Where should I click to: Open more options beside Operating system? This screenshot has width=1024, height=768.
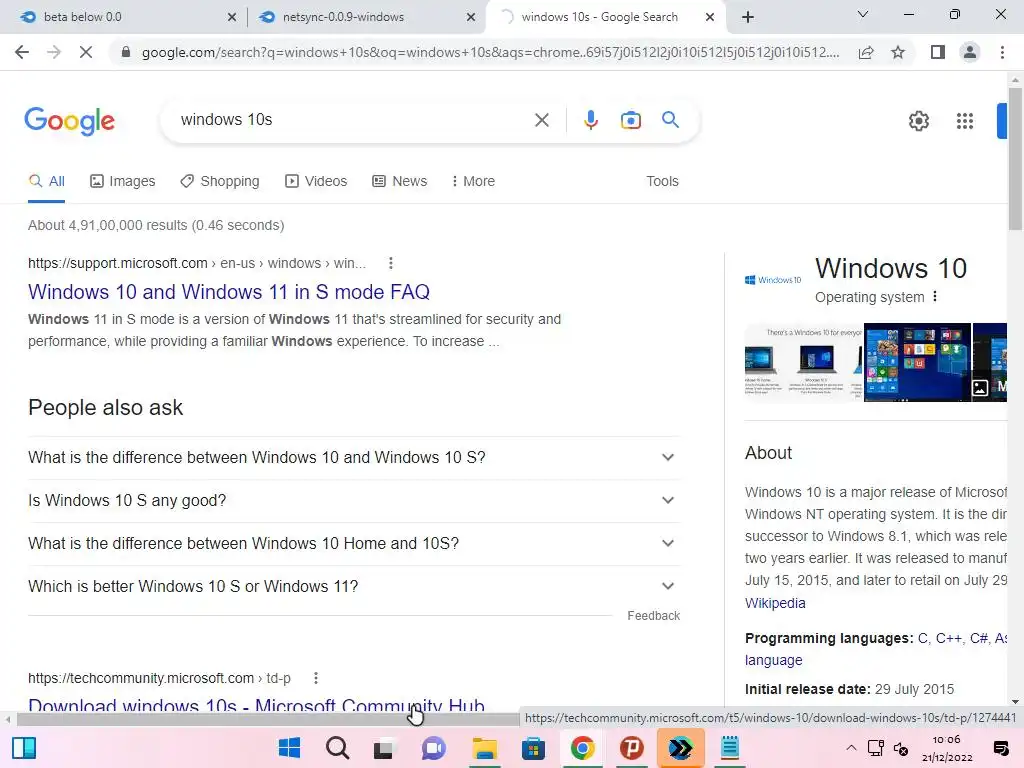935,296
